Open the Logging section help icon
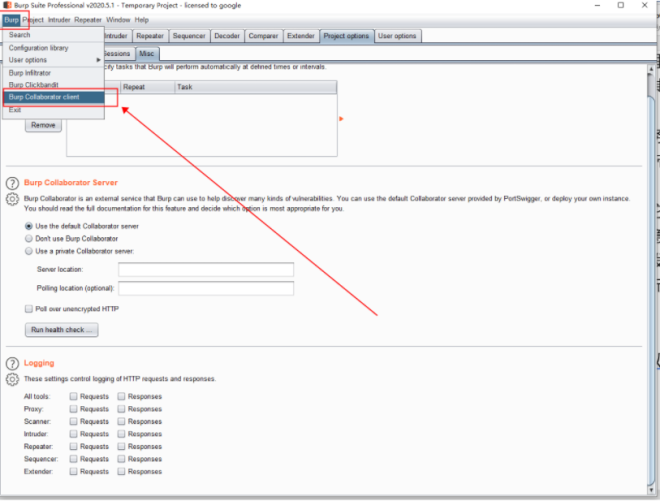660x501 pixels. pos(13,363)
